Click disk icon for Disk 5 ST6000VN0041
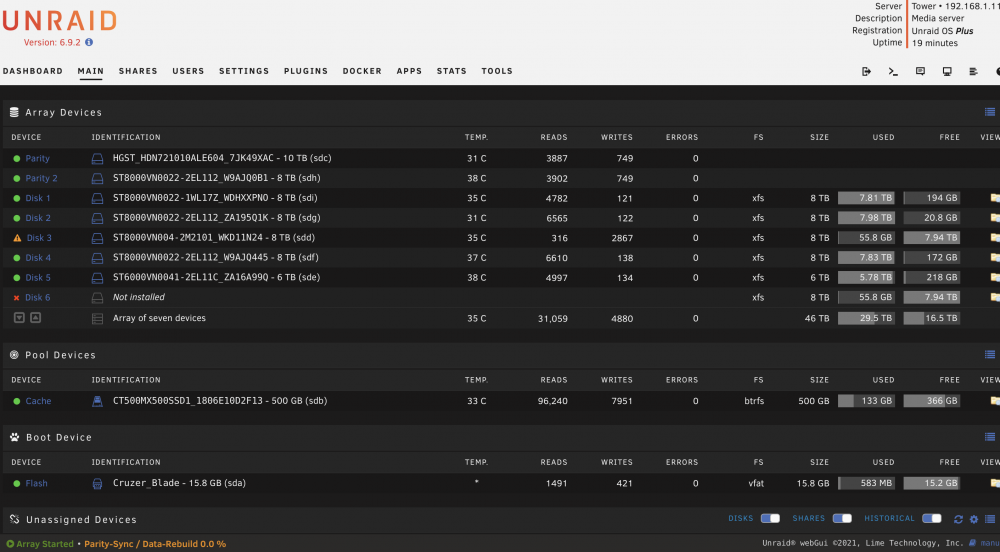Image resolution: width=1000 pixels, height=552 pixels. click(97, 278)
